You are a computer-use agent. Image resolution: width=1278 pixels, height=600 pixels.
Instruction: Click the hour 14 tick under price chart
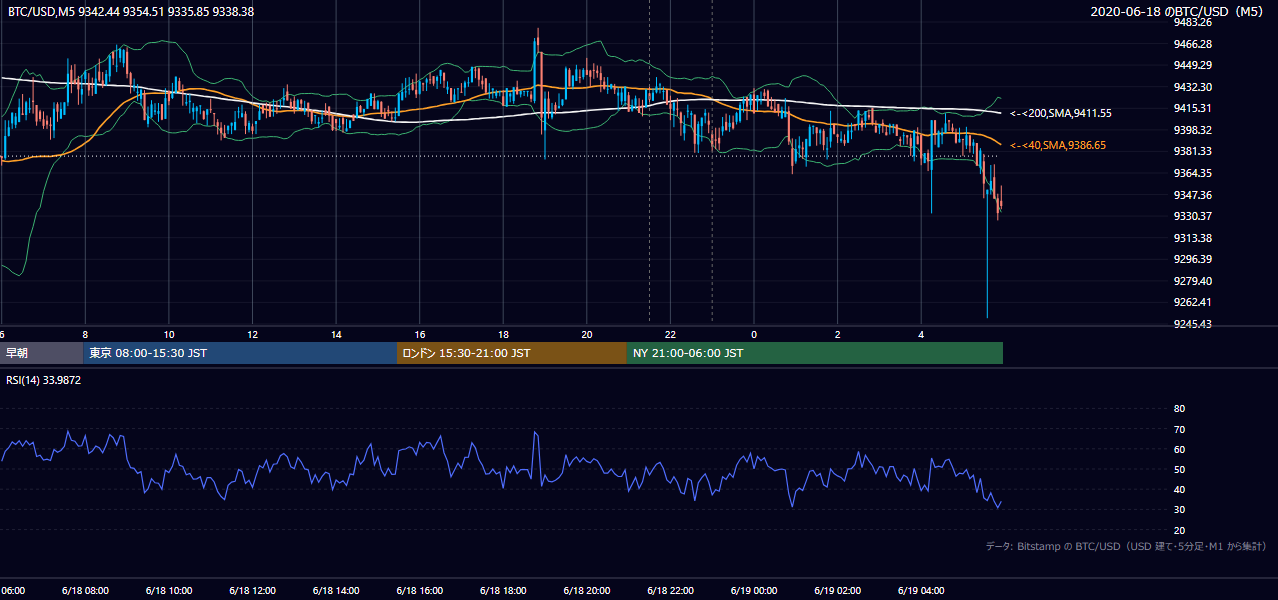(336, 334)
